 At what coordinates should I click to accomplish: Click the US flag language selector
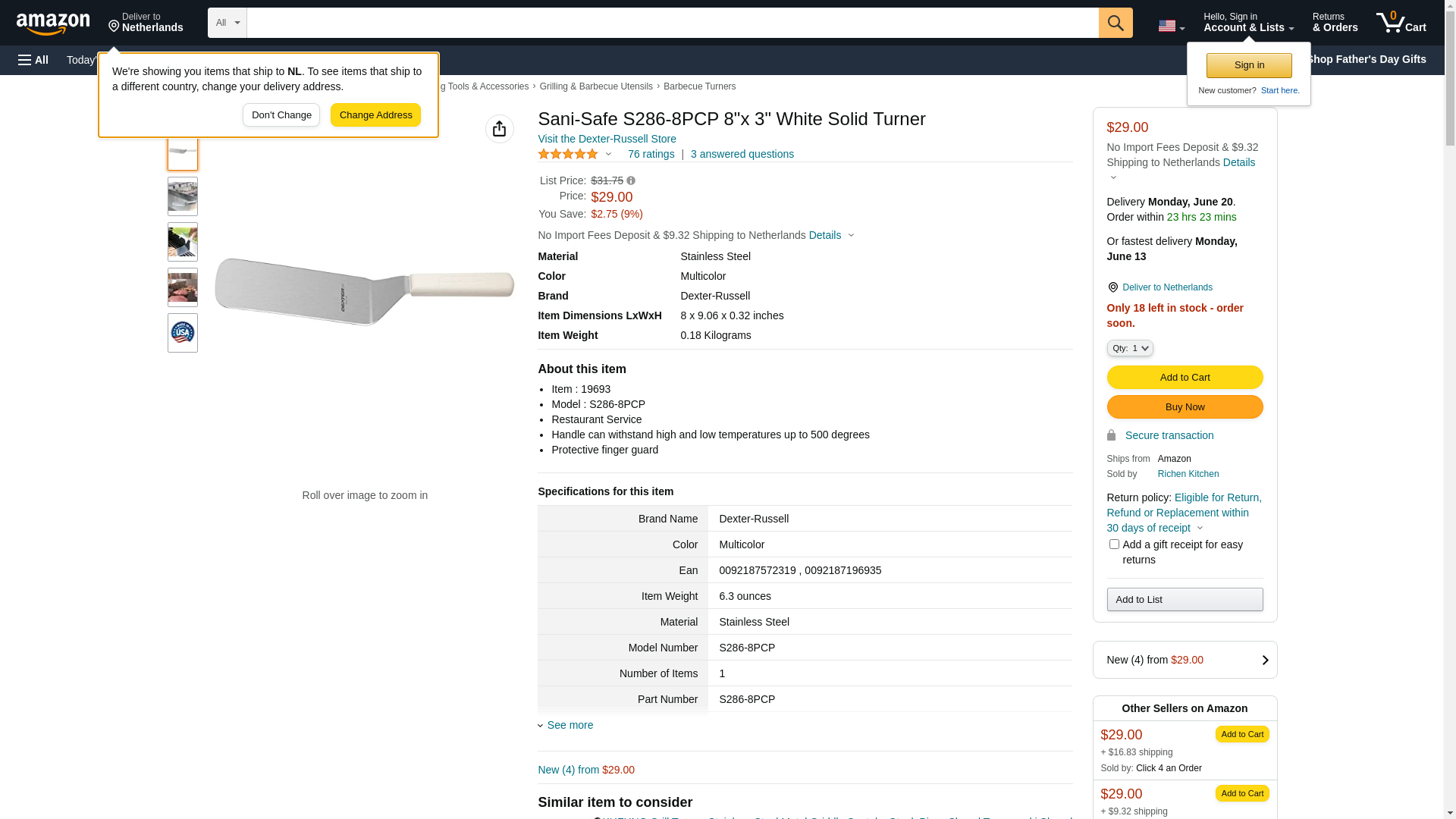pyautogui.click(x=1170, y=26)
